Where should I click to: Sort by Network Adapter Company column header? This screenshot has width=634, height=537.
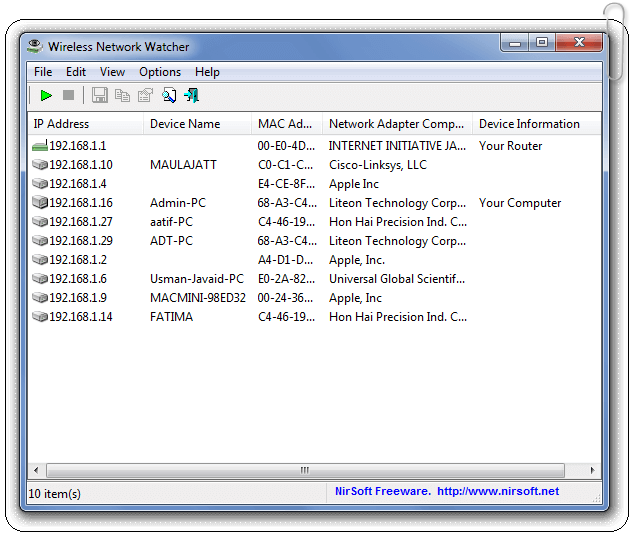coord(397,124)
